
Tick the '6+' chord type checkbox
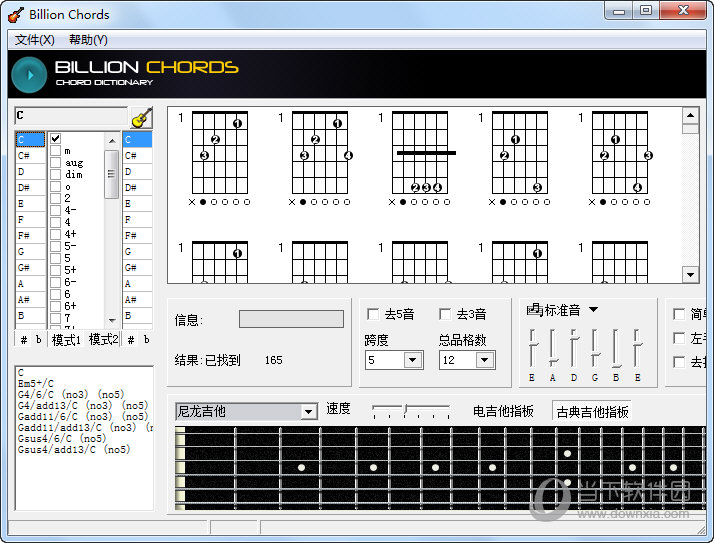coord(56,306)
